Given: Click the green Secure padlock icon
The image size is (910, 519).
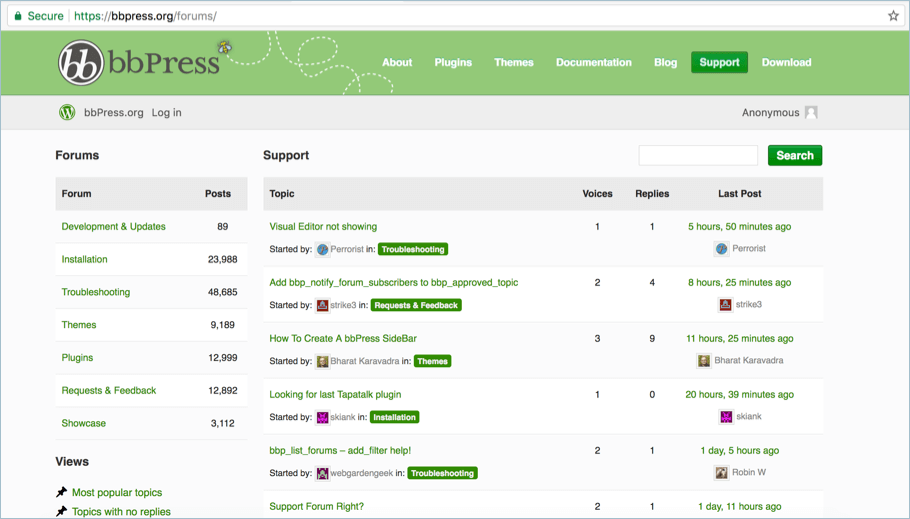Looking at the screenshot, I should pyautogui.click(x=17, y=16).
